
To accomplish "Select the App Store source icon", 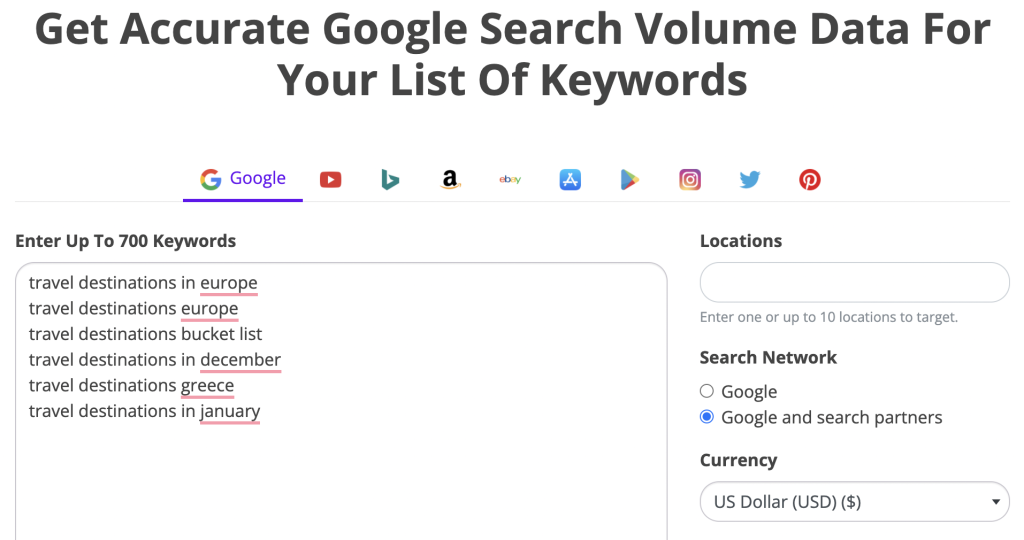I will point(570,180).
